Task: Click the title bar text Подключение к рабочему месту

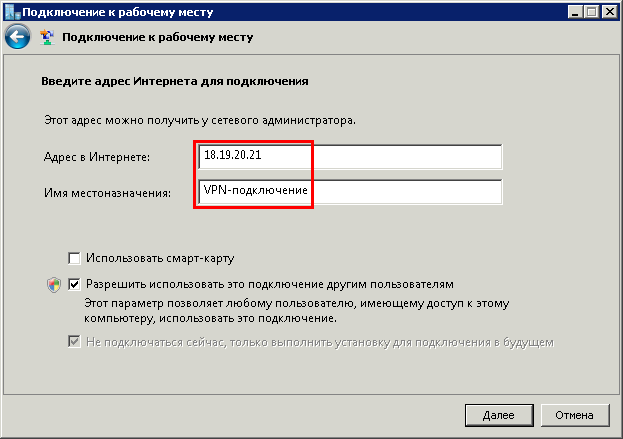Action: pyautogui.click(x=118, y=12)
